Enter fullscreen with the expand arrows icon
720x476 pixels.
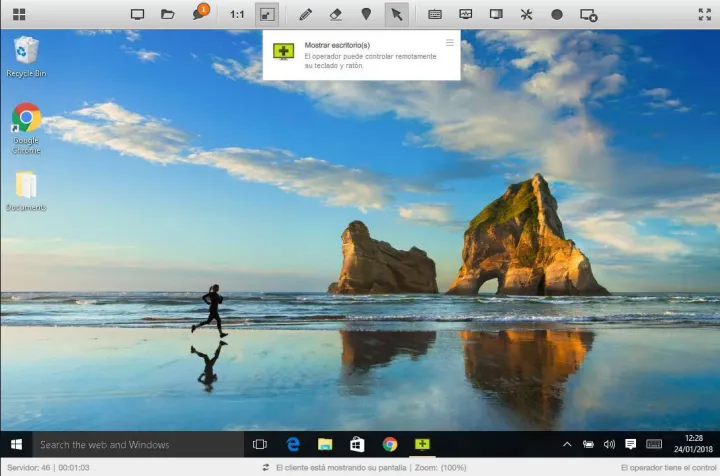pos(703,15)
